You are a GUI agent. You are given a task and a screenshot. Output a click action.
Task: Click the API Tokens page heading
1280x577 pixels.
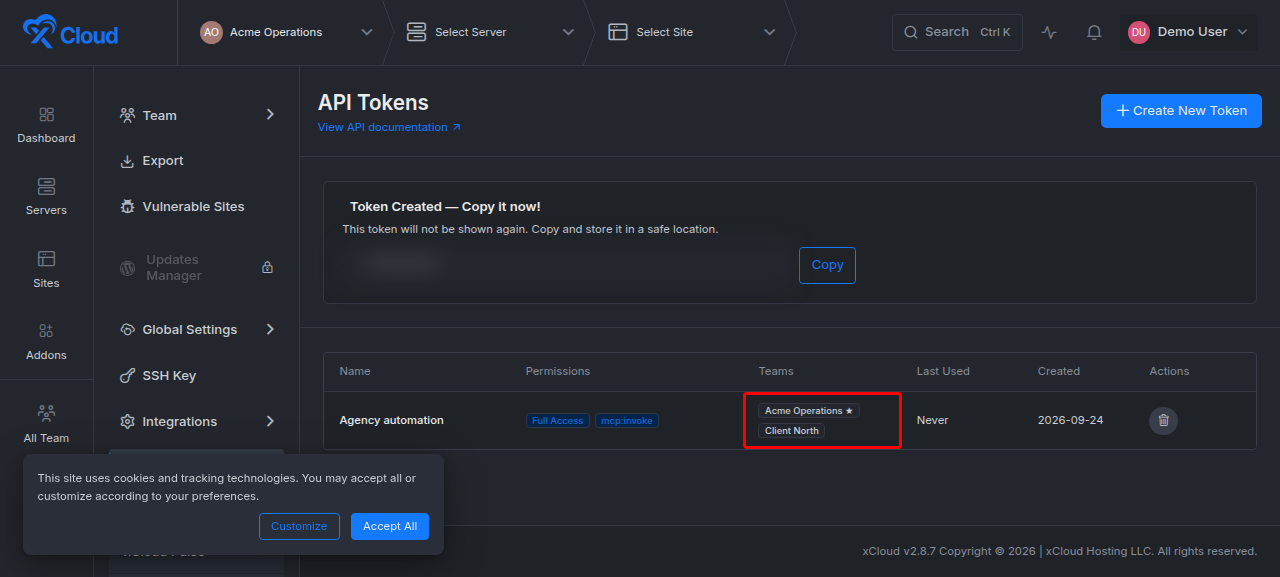[373, 103]
